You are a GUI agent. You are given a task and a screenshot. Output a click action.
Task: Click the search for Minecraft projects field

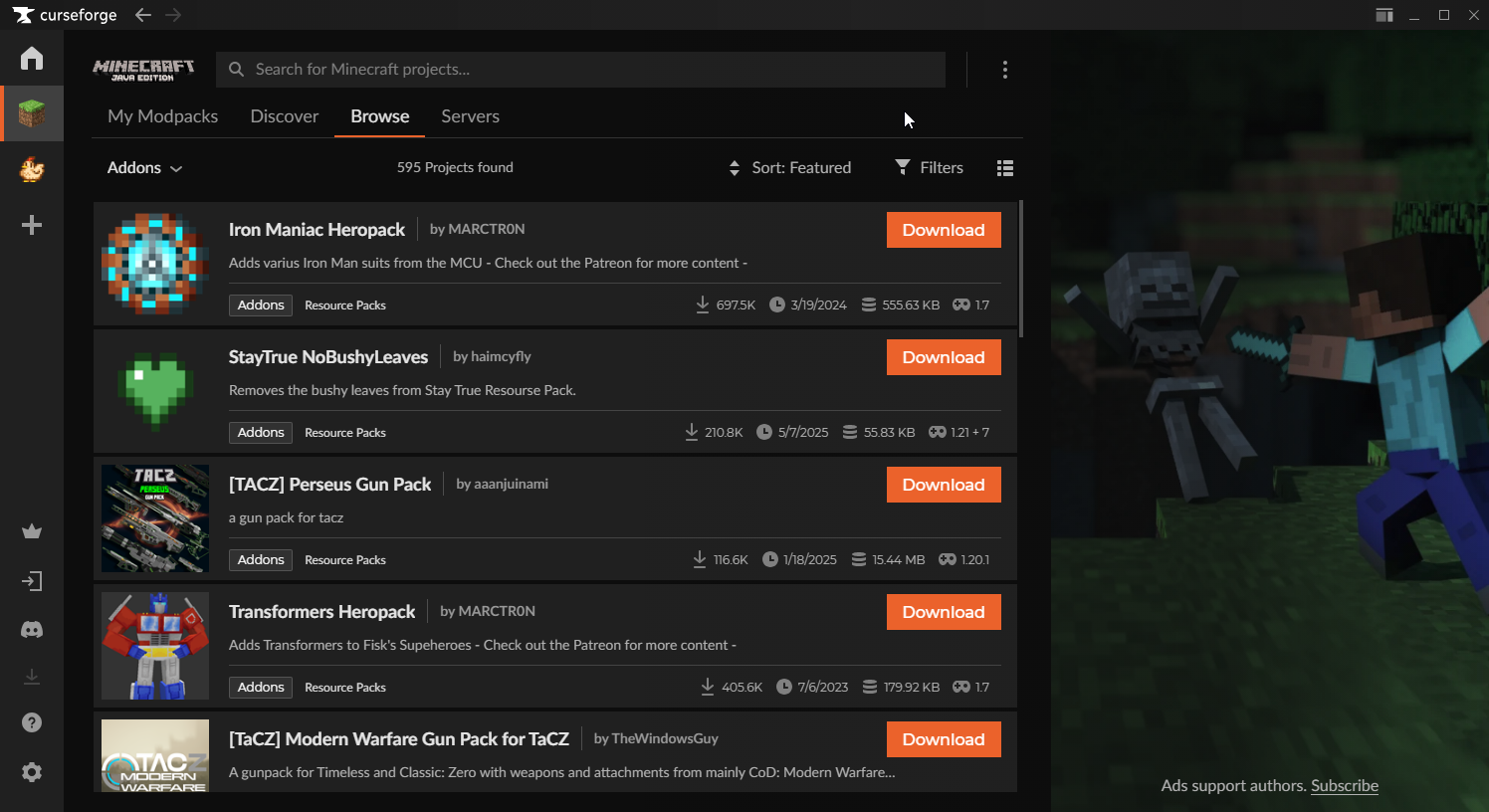click(580, 70)
